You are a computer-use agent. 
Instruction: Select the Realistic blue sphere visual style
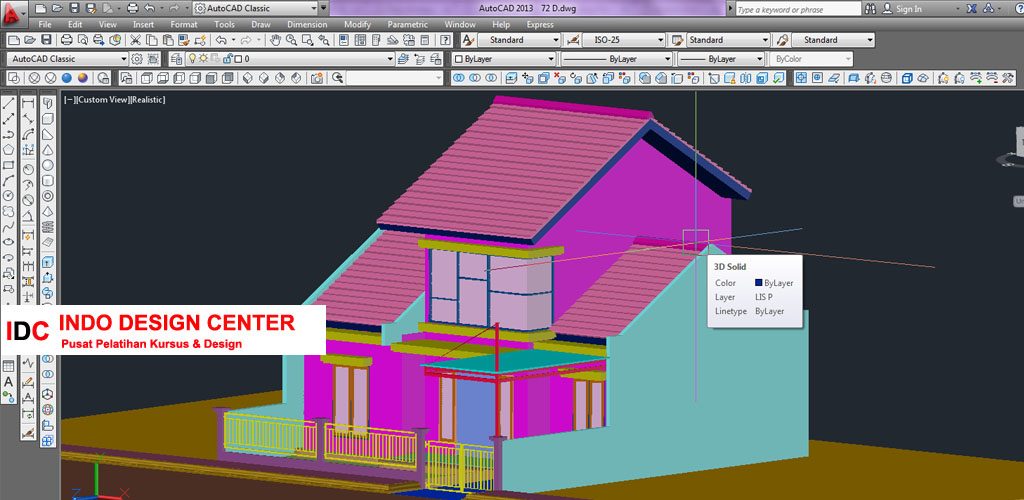click(67, 78)
